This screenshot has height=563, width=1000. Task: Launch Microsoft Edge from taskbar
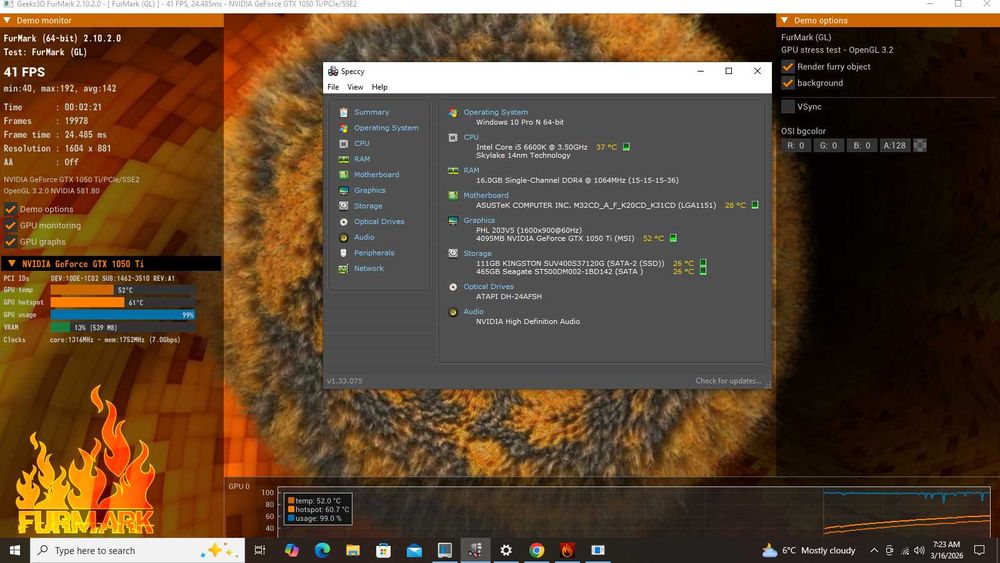pyautogui.click(x=322, y=550)
